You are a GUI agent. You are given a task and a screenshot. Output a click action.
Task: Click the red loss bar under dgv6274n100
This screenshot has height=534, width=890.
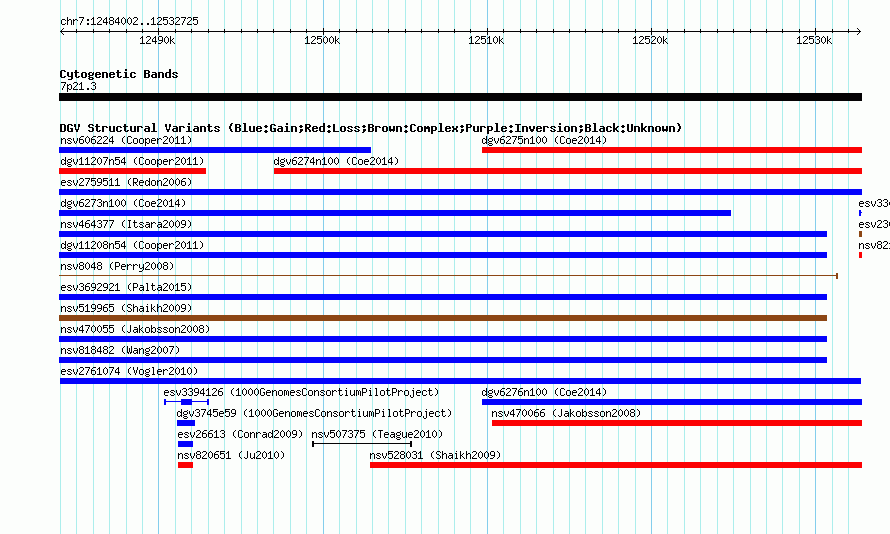(568, 171)
